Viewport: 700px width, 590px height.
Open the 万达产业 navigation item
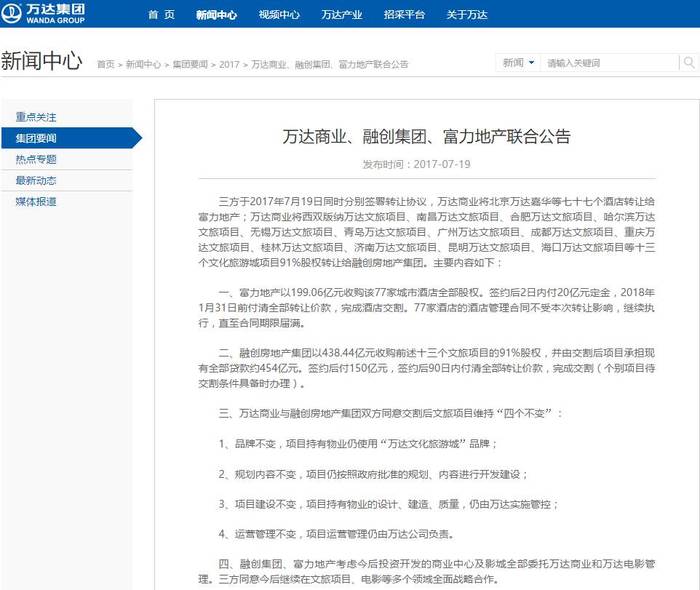pos(342,15)
